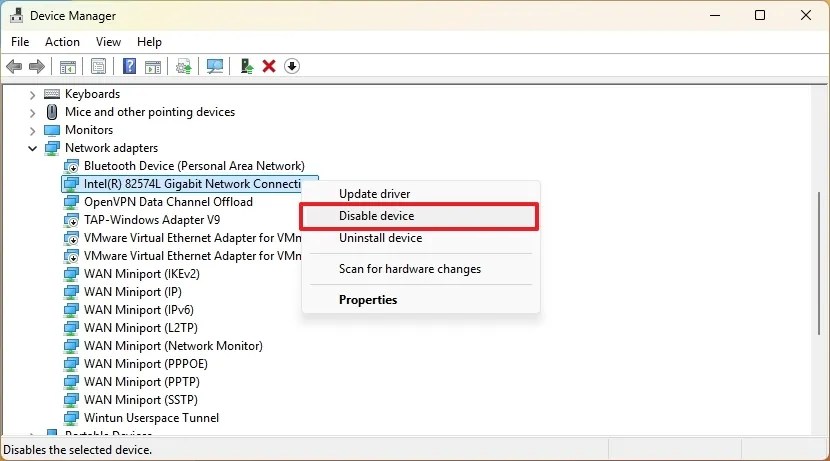Click the mouse icon beside Mice and other pointing devices
The height and width of the screenshot is (461, 830).
(x=52, y=112)
